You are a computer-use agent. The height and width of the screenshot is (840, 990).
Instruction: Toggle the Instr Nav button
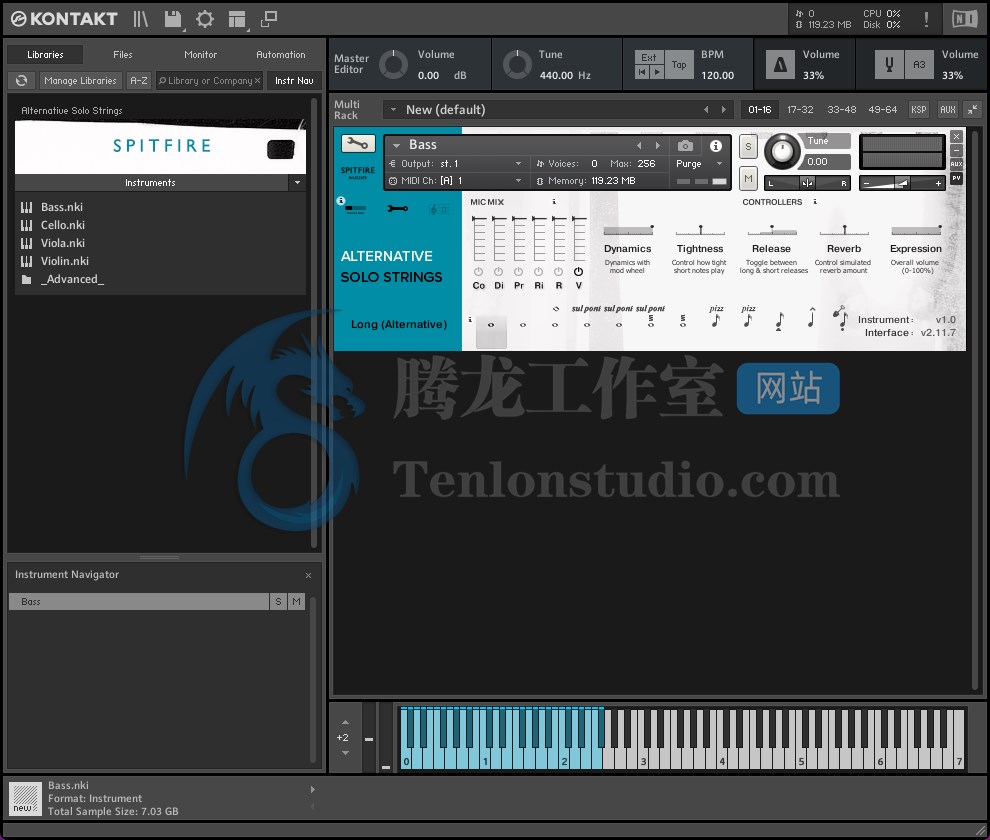(294, 80)
